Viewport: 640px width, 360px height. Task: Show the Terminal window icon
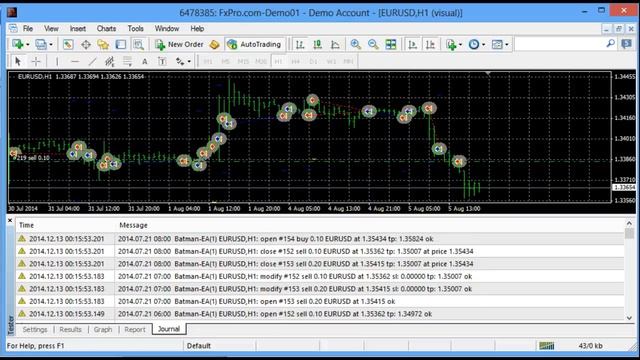121,44
